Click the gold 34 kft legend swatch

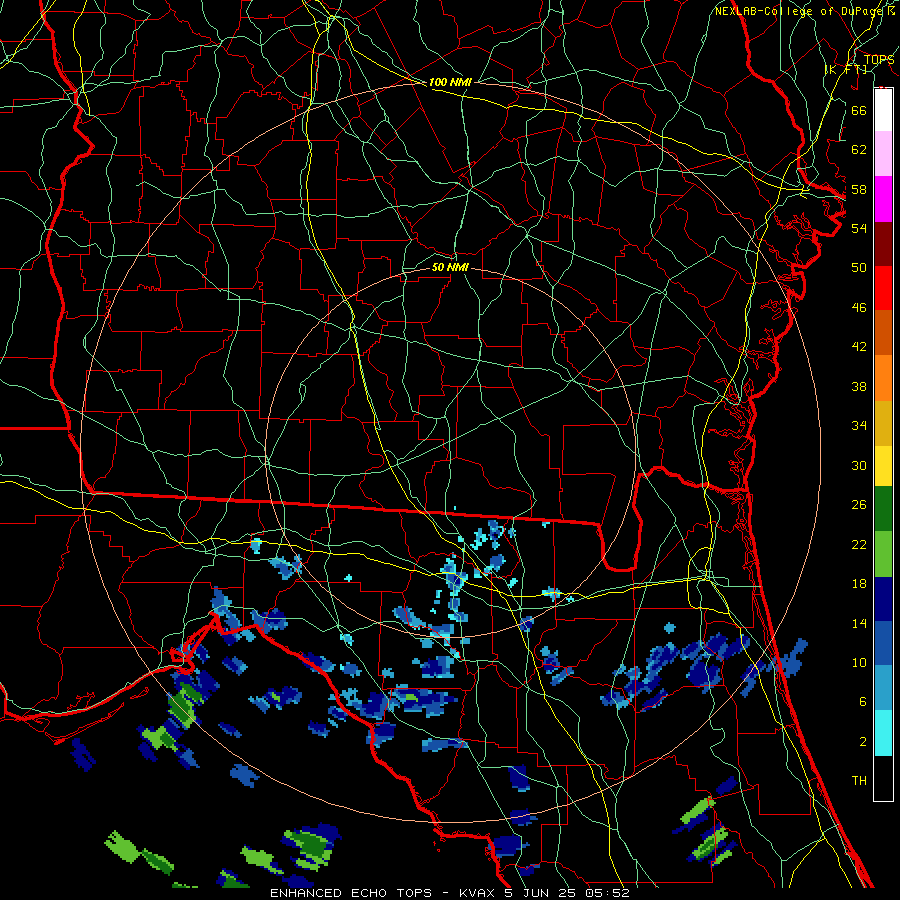(883, 424)
